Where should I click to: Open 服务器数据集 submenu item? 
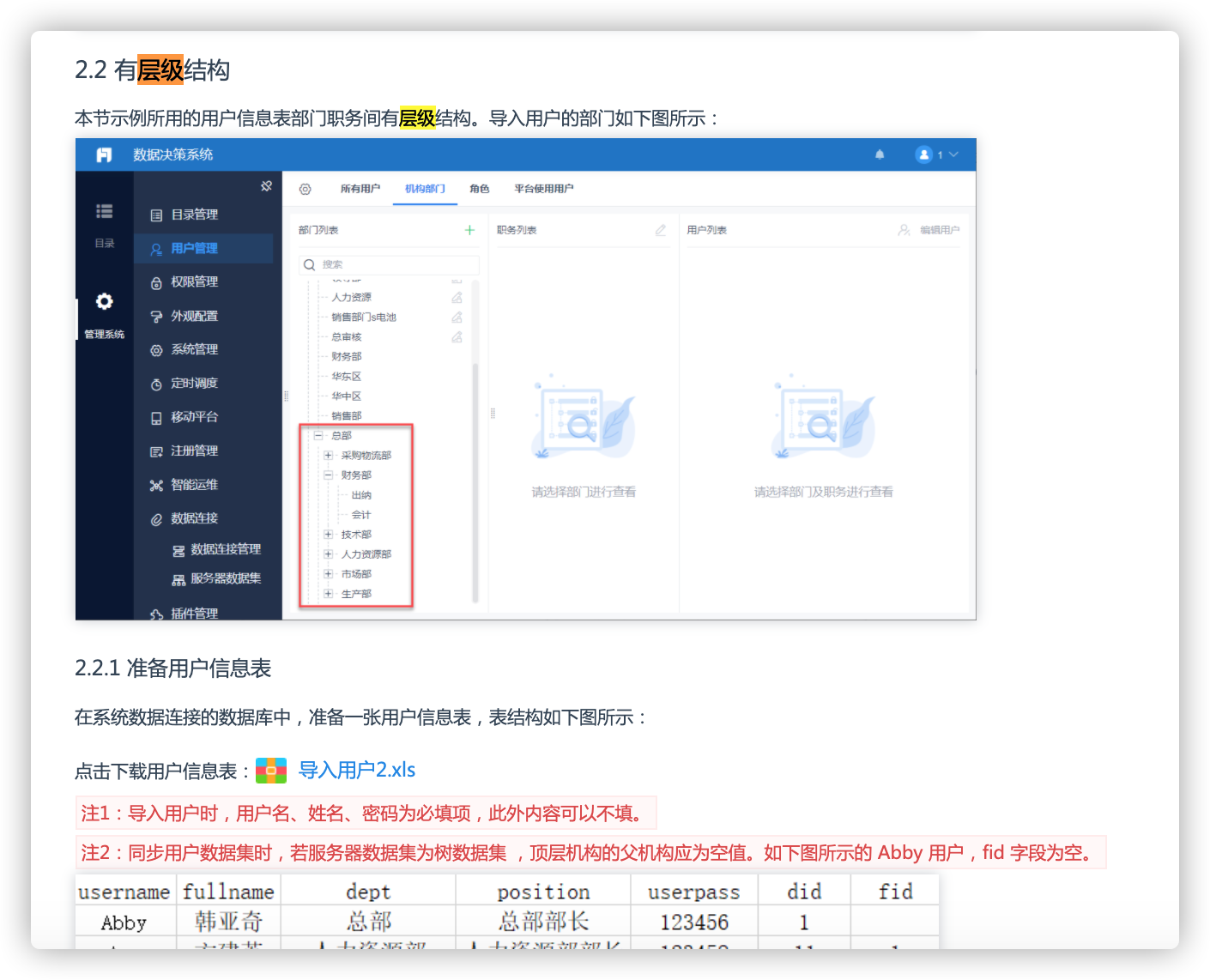tap(216, 578)
